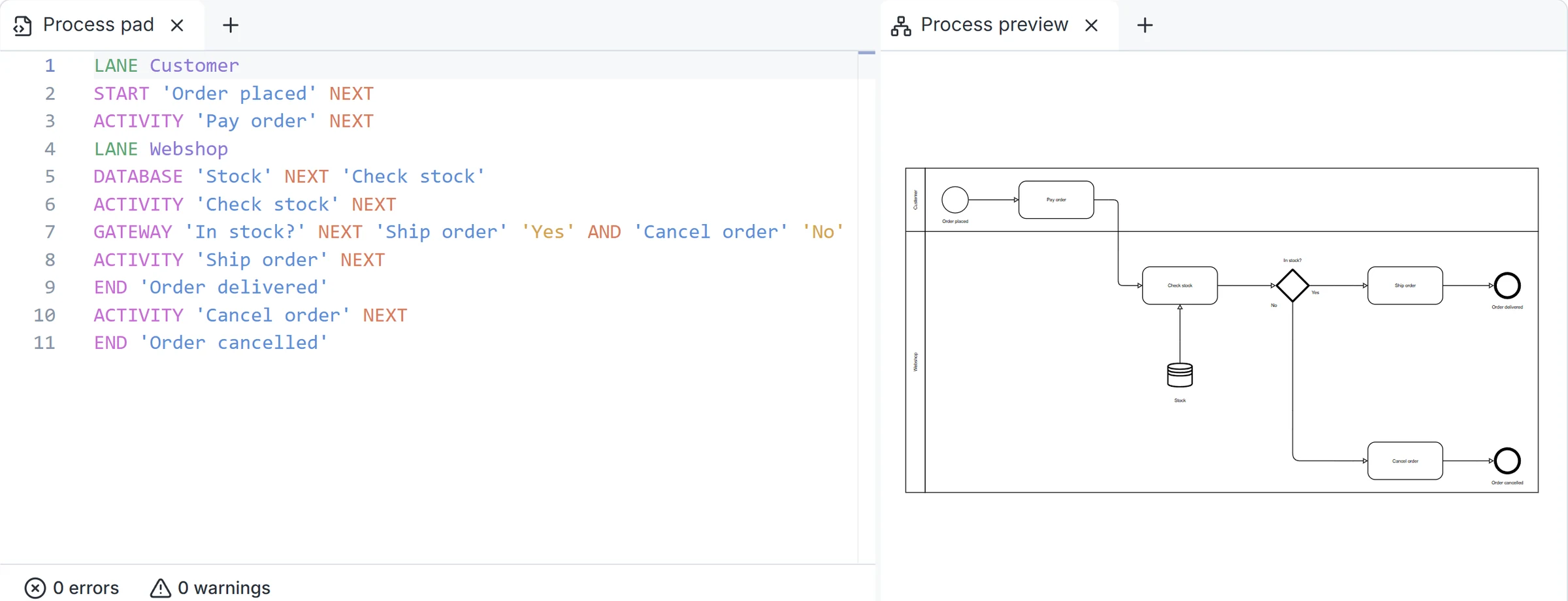Screen dimensions: 1568x601
Task: Click the DATABASE keyword on line 5
Action: 138,176
